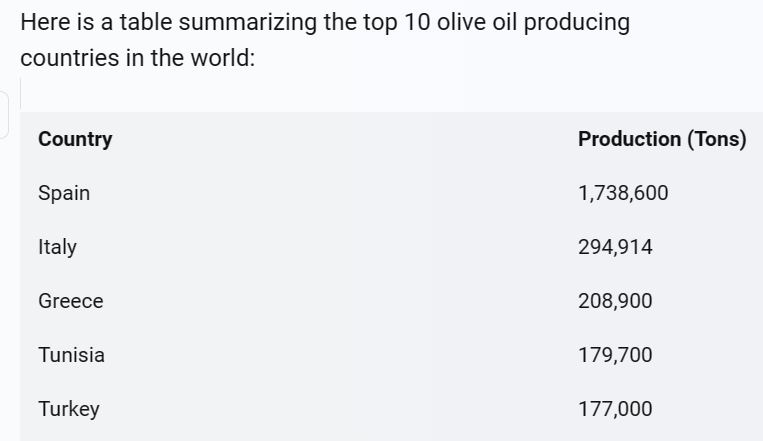The width and height of the screenshot is (763, 441).
Task: Click the Turkey entry in the table
Action: 68,409
